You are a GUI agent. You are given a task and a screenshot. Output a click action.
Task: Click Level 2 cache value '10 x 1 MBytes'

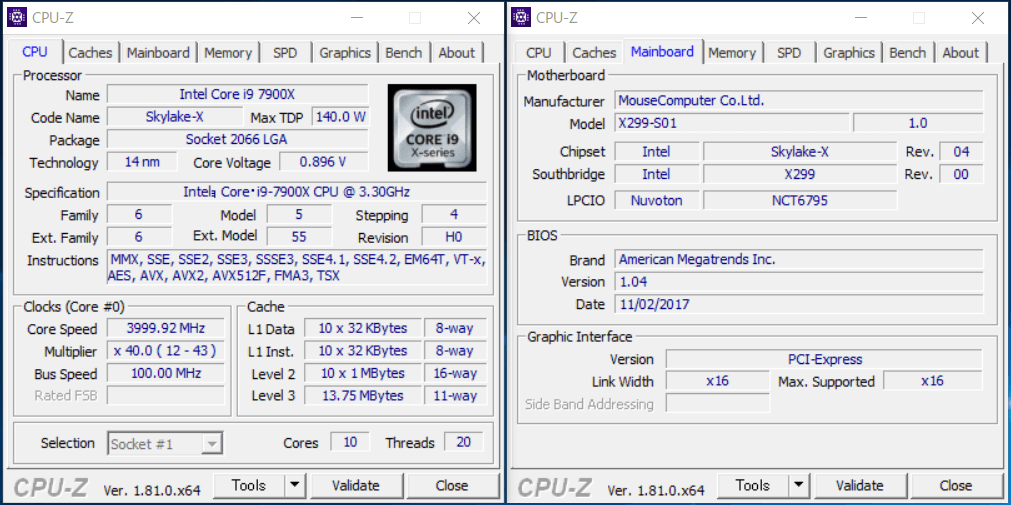tap(363, 373)
